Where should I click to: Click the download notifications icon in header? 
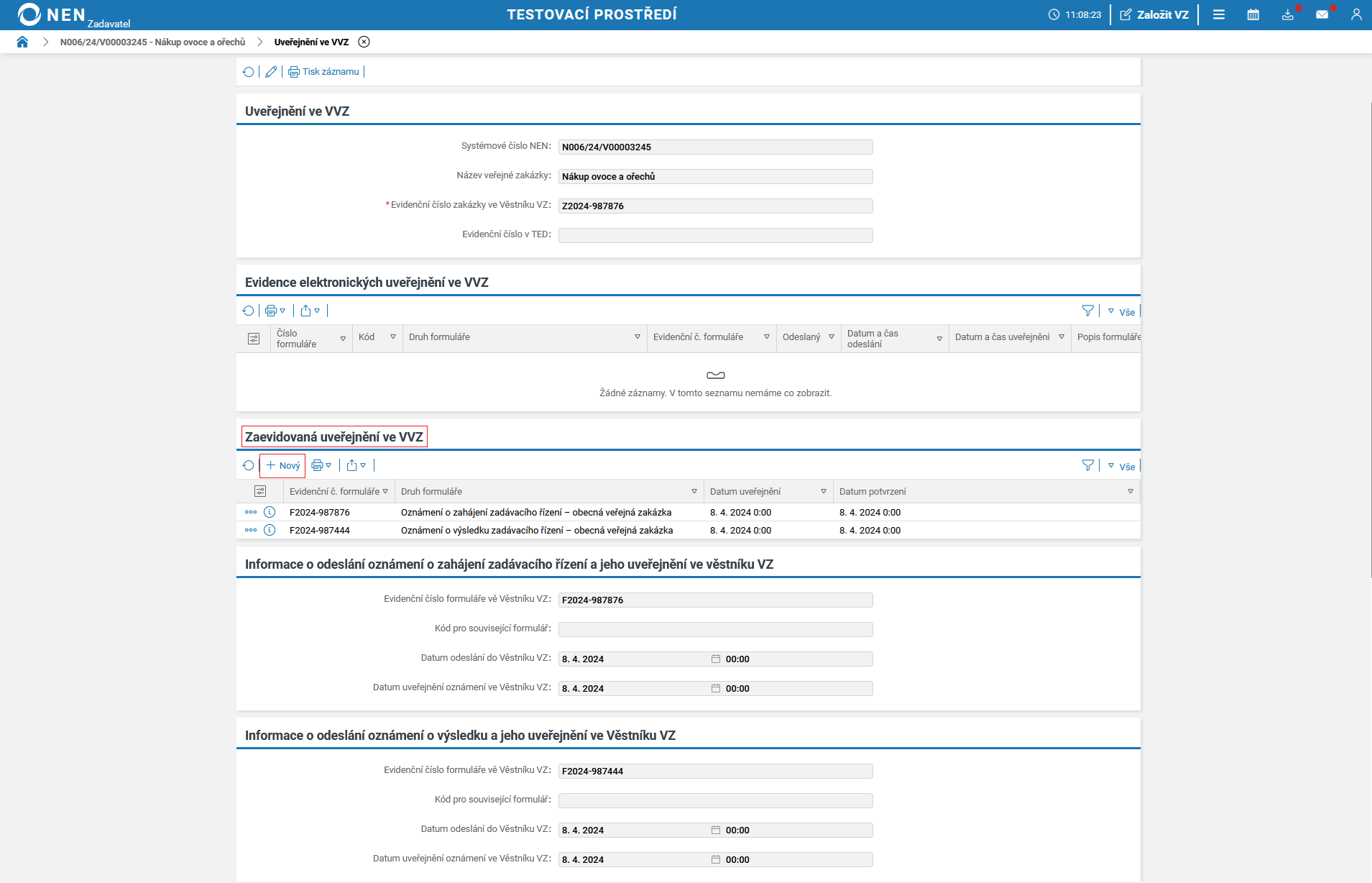1287,14
